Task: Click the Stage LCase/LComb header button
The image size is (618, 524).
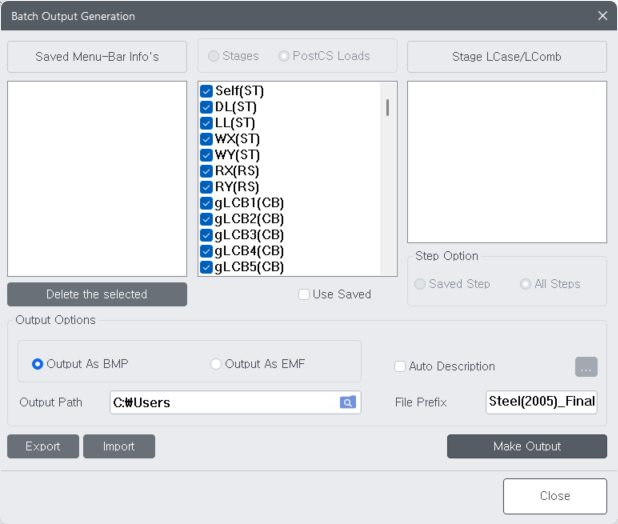Action: click(506, 56)
